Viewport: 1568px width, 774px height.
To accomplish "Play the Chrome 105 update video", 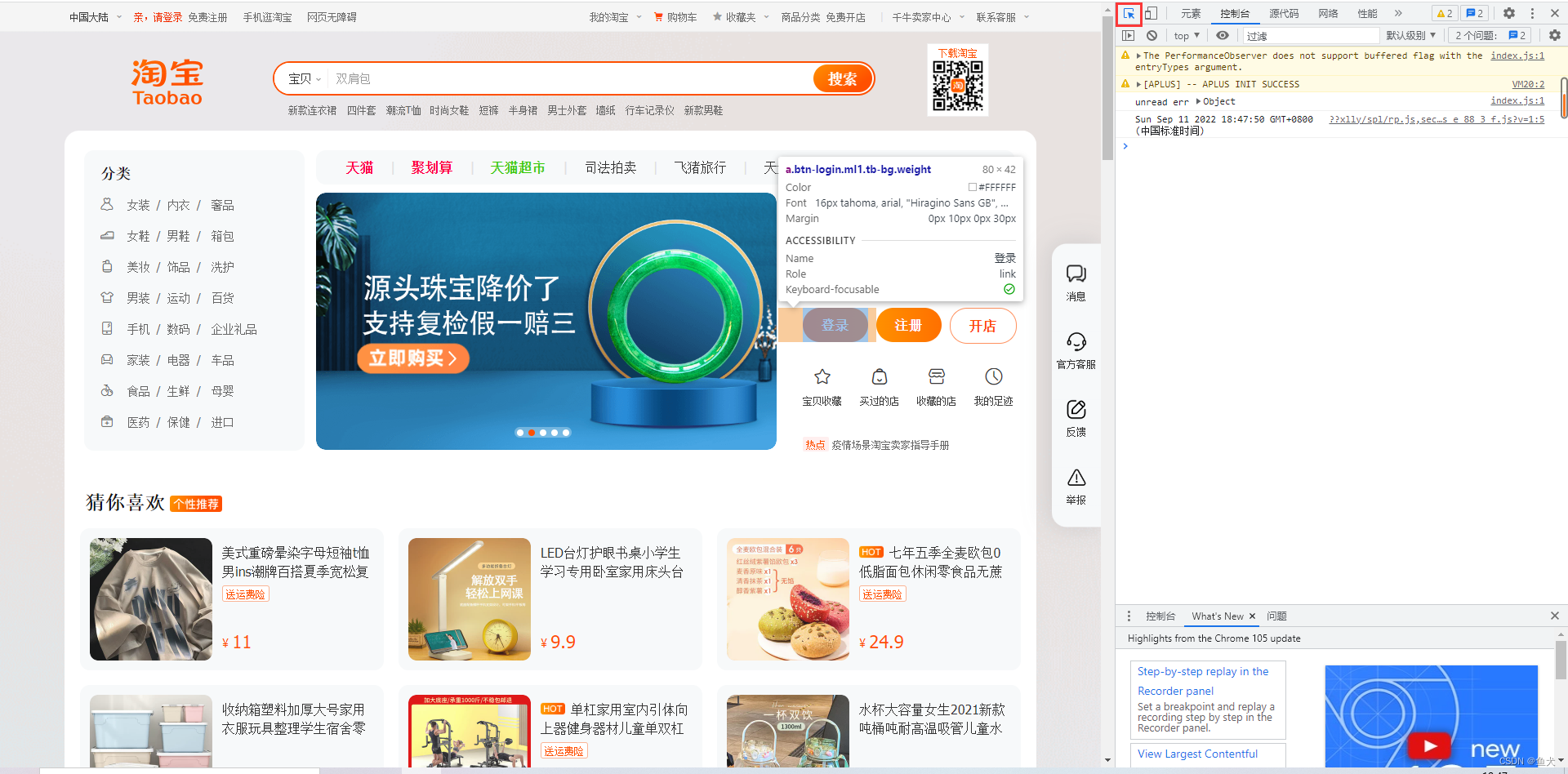I will point(1430,745).
